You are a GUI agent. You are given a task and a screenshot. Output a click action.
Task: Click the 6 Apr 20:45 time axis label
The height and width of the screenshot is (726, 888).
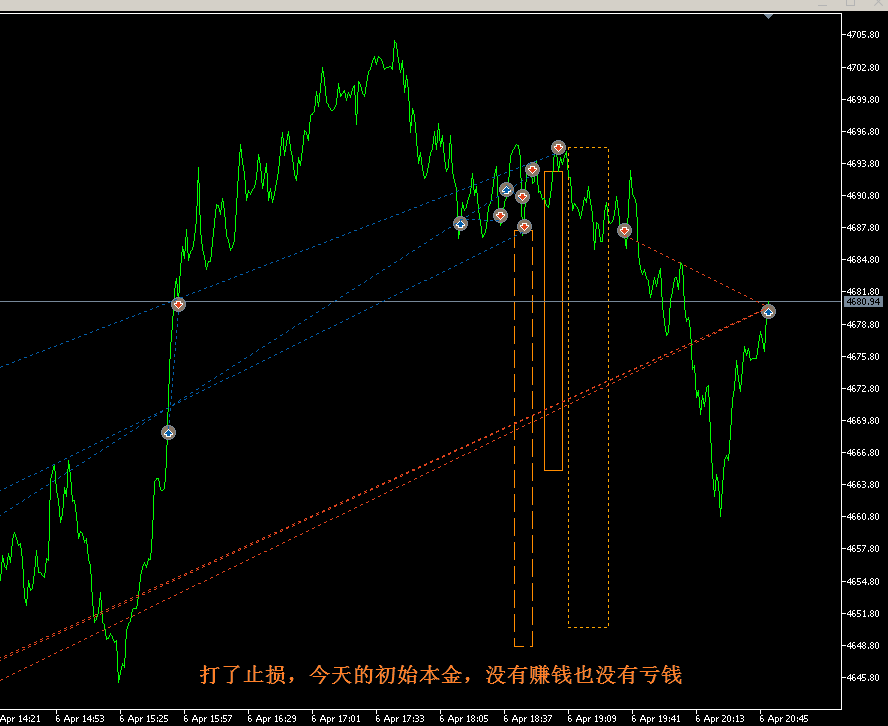tap(783, 718)
